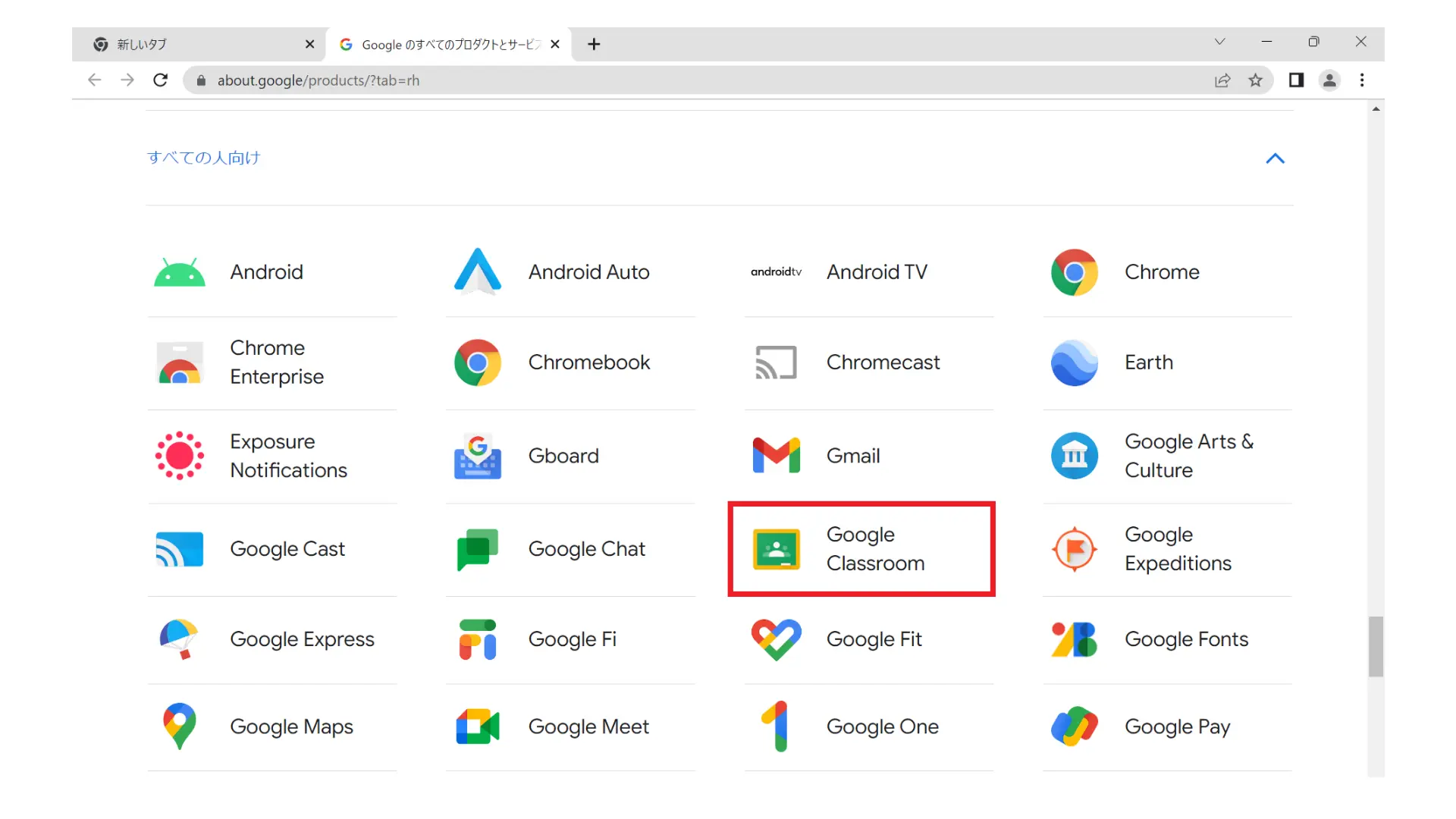The image size is (1456, 819).
Task: Click the scrollbar up arrow
Action: pos(1376,109)
